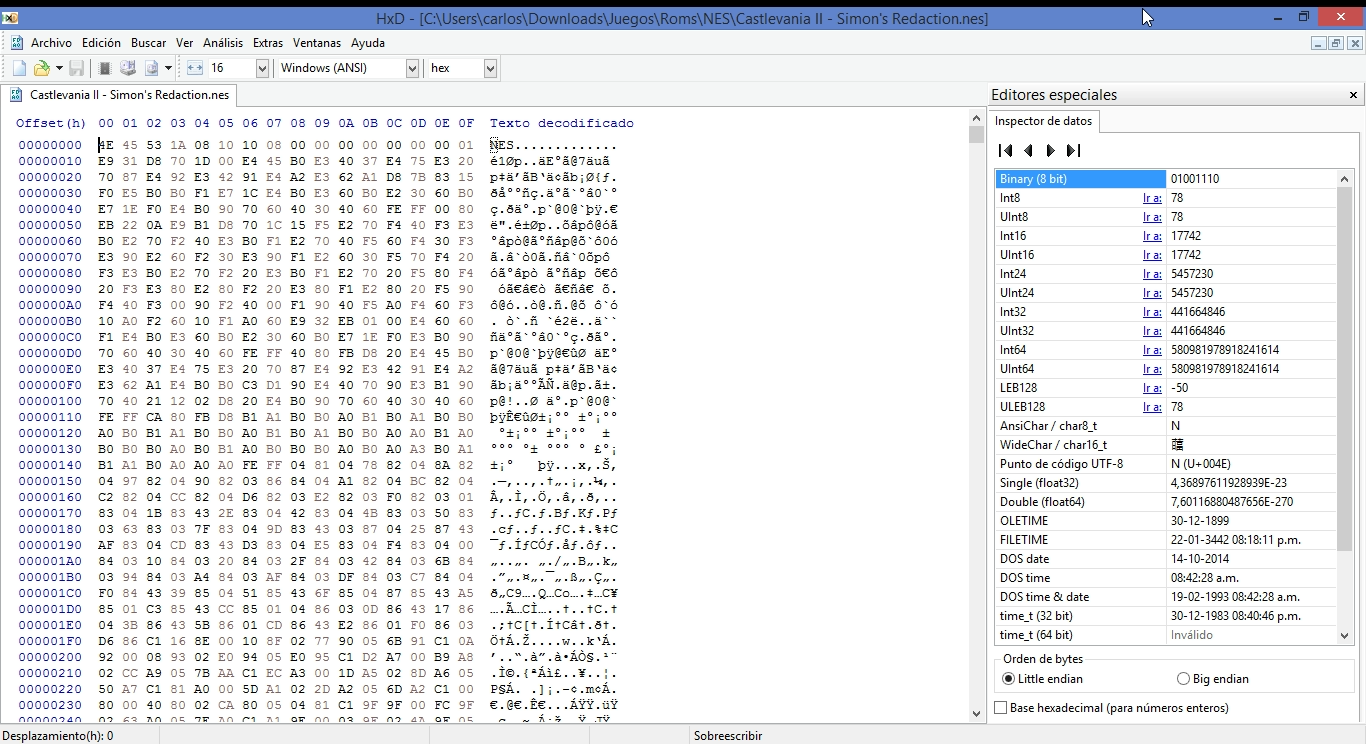The image size is (1366, 744).
Task: Click the HxD application icon in the title bar
Action: pos(10,18)
